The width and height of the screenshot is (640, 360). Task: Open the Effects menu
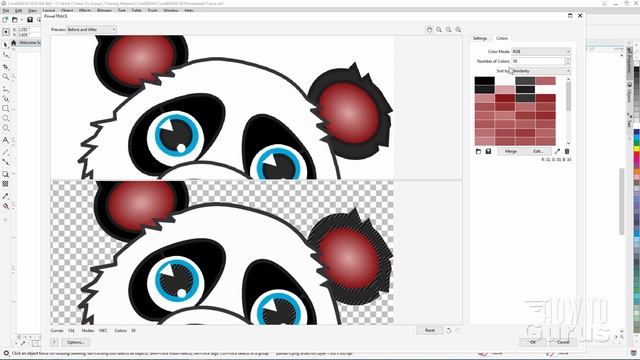[x=85, y=10]
